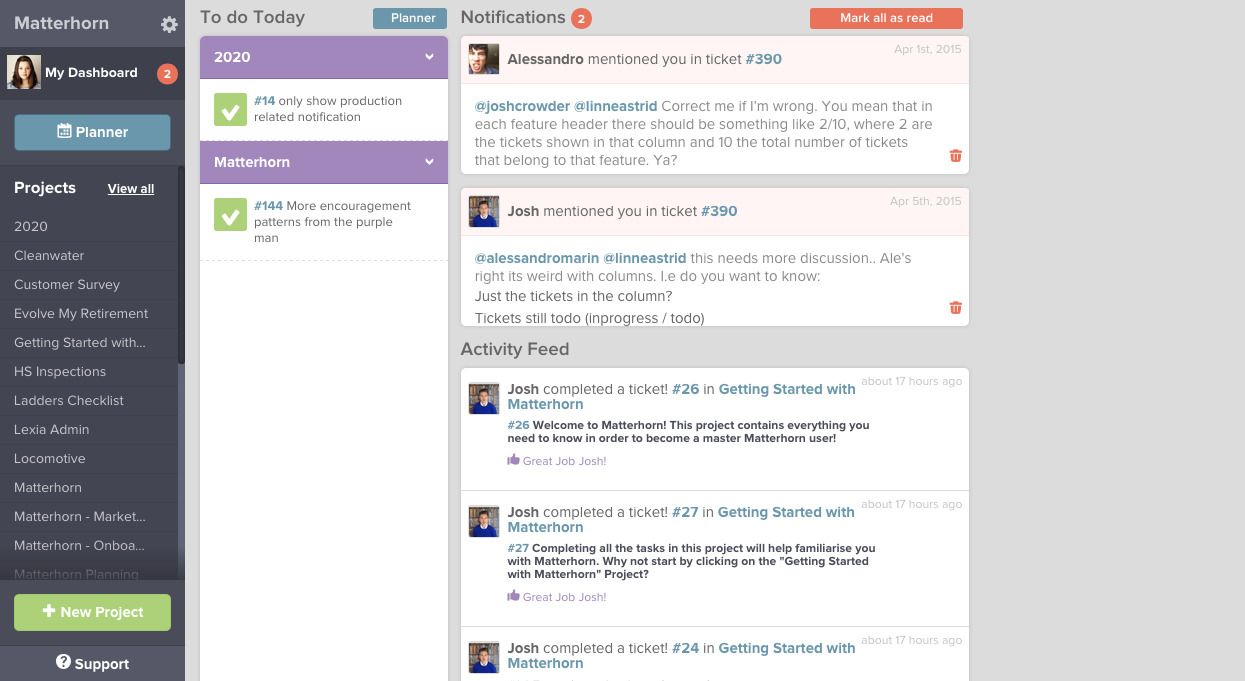Image resolution: width=1245 pixels, height=681 pixels.
Task: Select My Dashboard in the sidebar
Action: (x=90, y=72)
